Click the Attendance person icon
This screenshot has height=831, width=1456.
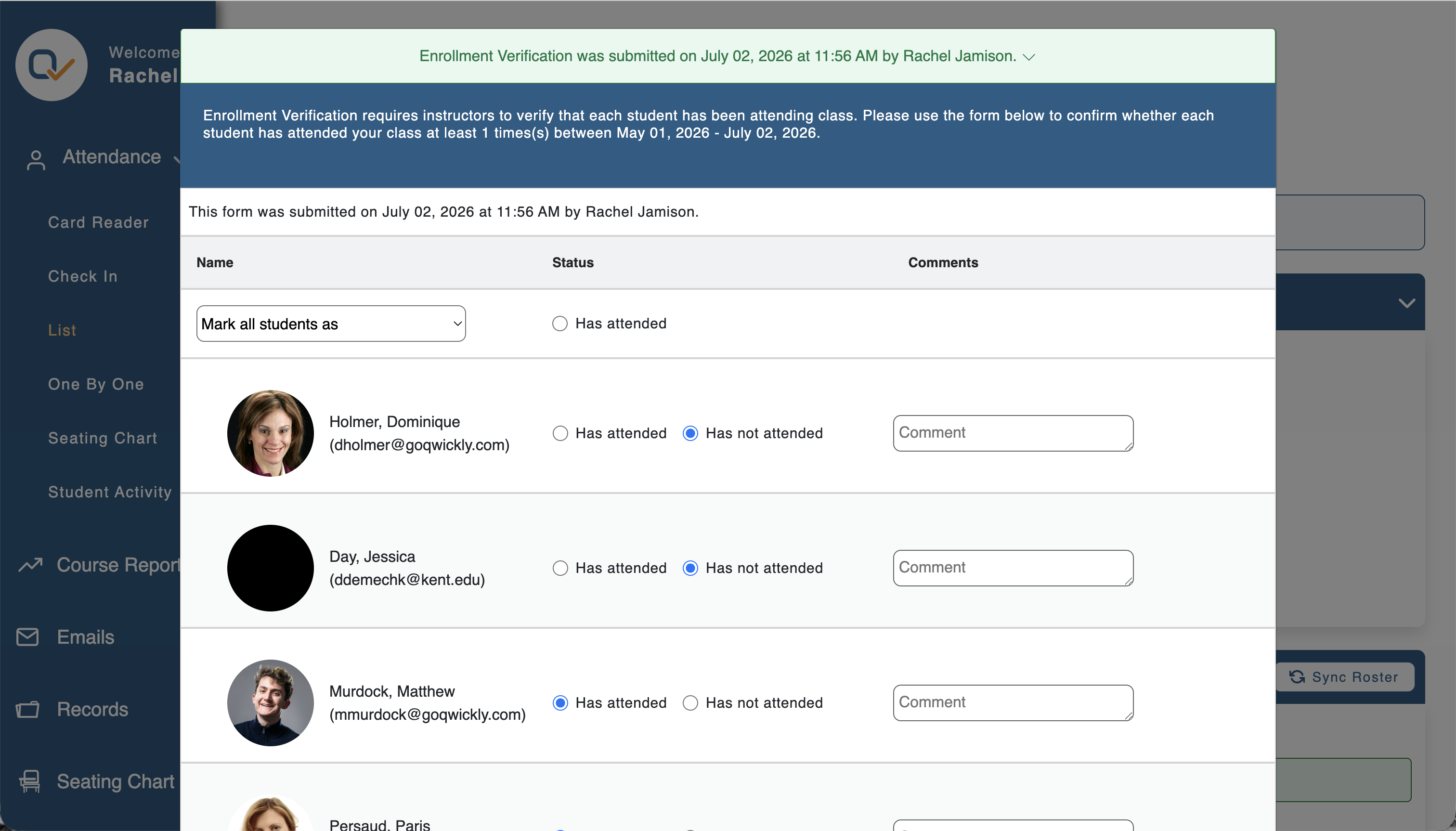coord(36,160)
